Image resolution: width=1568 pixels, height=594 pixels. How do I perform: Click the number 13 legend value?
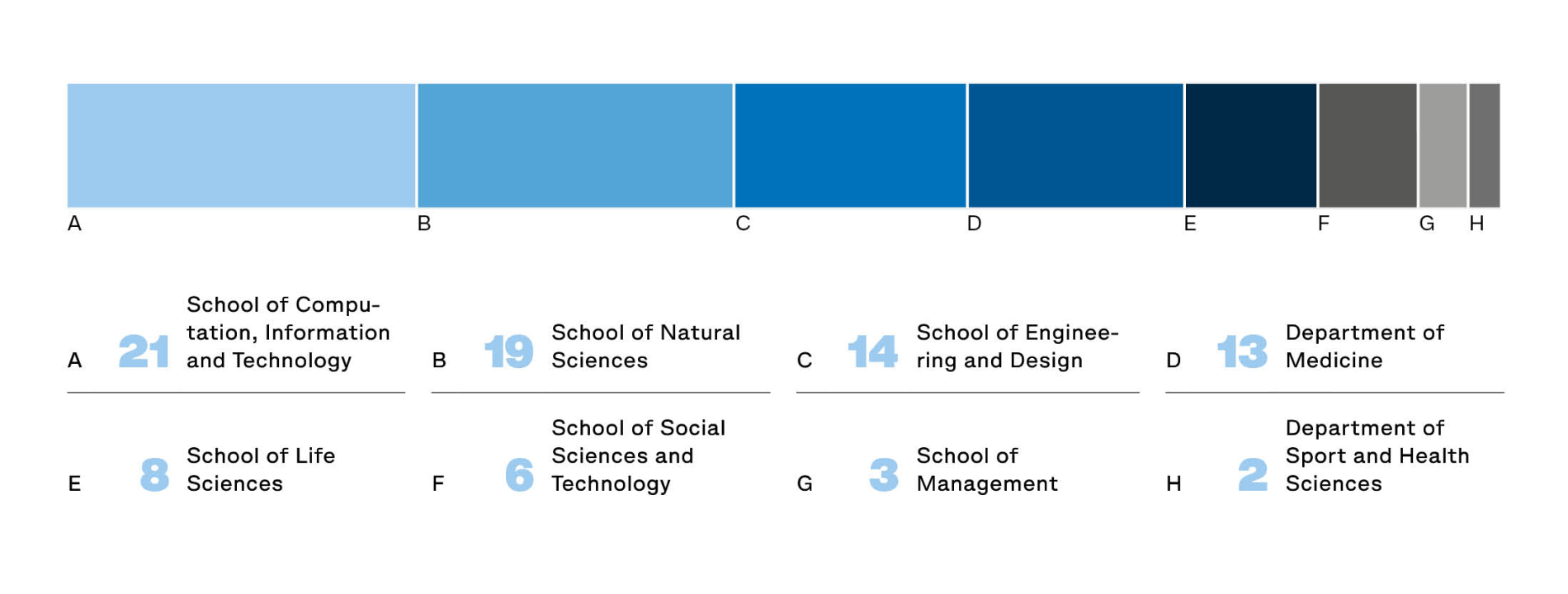click(1242, 351)
